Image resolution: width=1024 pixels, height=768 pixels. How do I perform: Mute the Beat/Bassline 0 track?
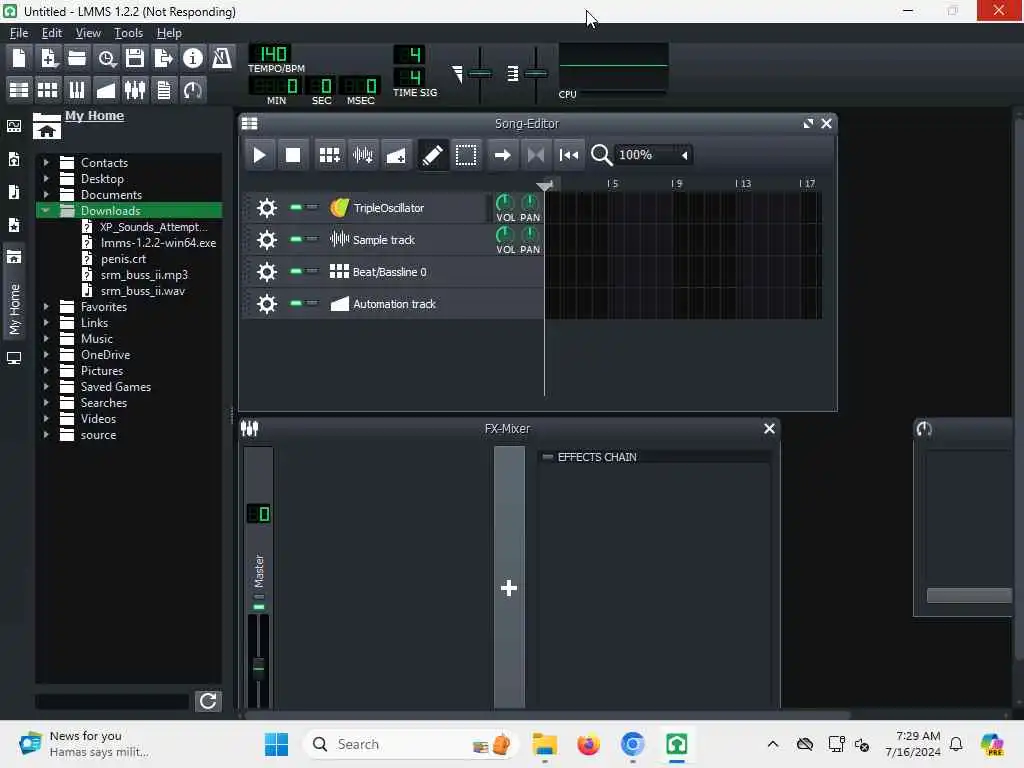point(296,271)
